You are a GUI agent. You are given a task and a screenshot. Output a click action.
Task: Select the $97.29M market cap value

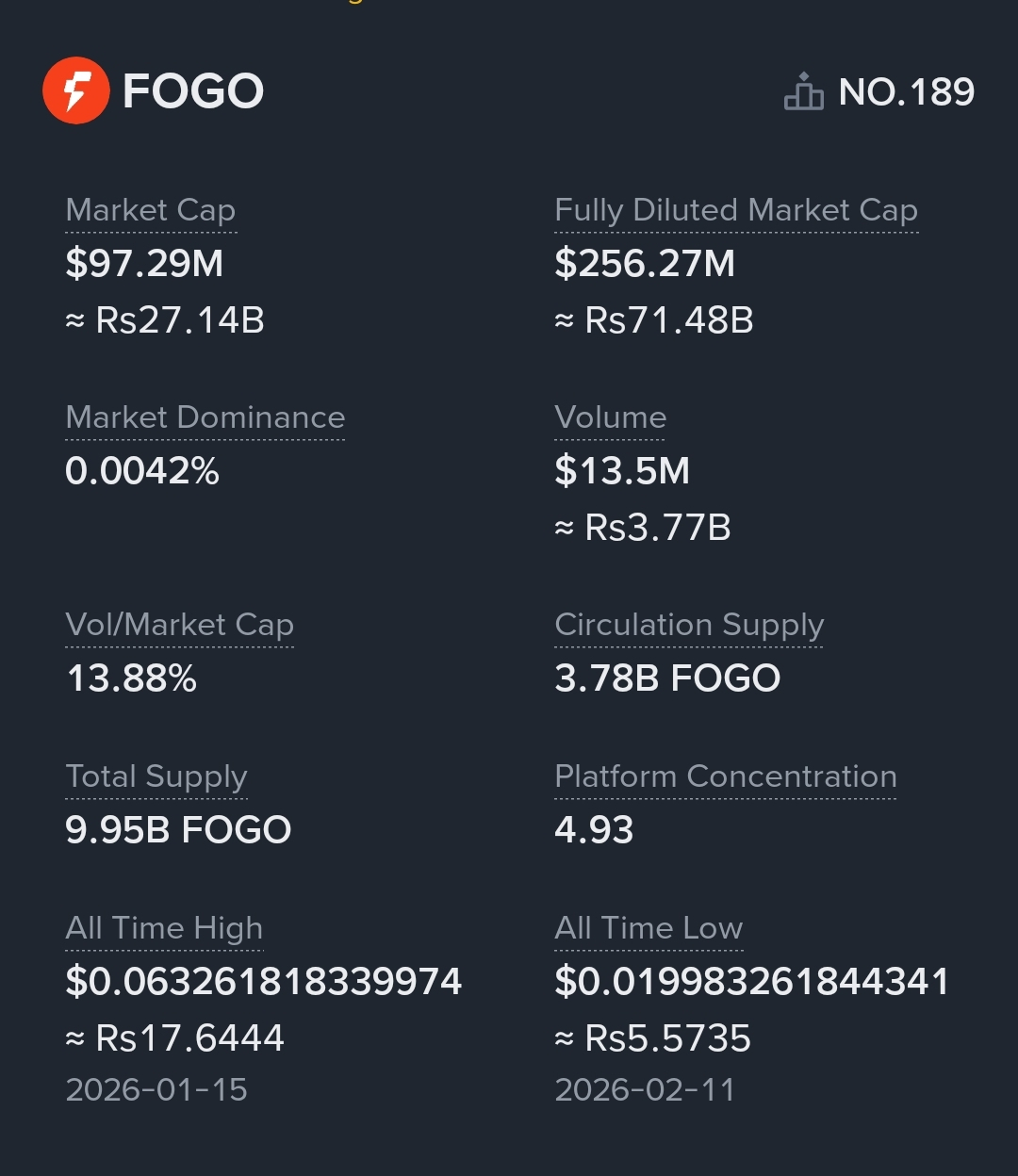pyautogui.click(x=144, y=264)
